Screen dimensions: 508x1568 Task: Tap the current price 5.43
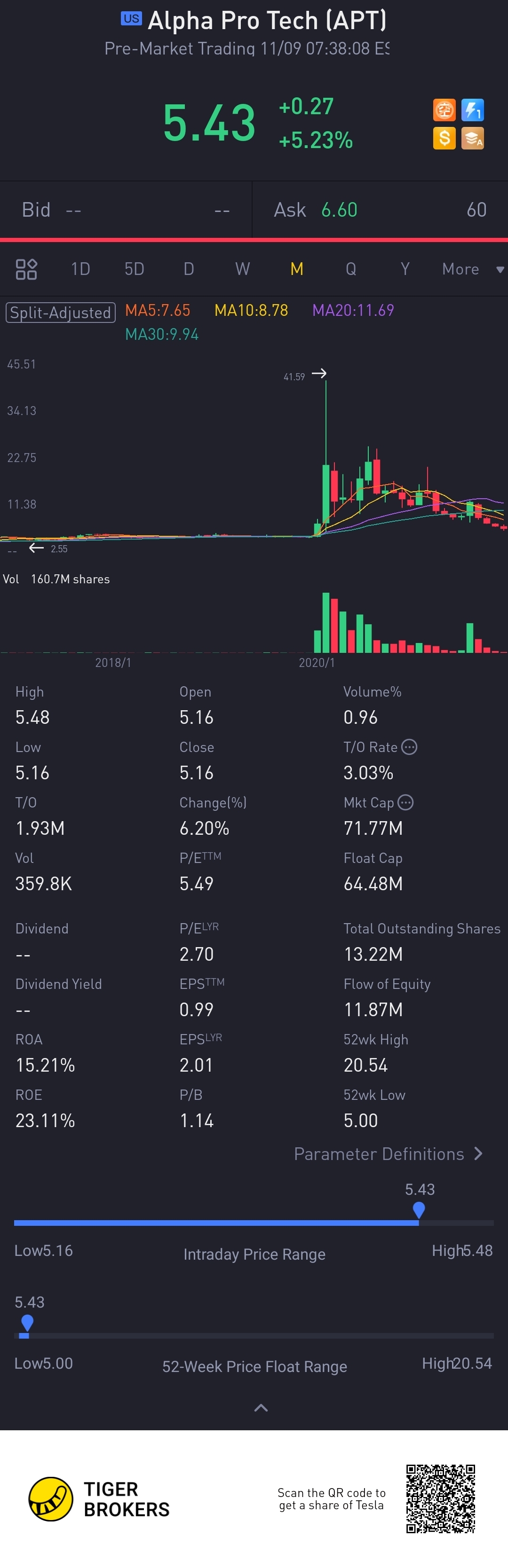(x=209, y=122)
